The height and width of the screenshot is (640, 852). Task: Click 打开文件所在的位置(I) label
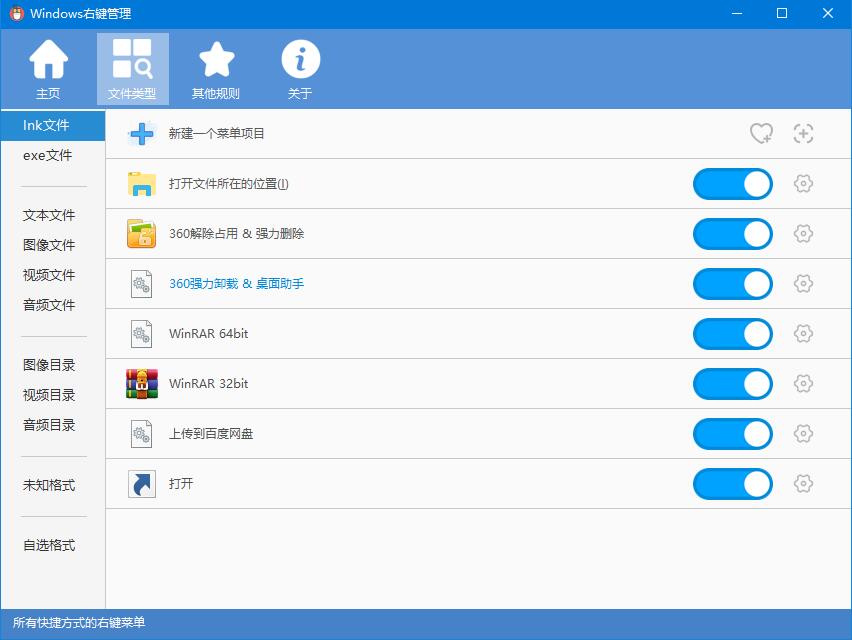coord(229,184)
